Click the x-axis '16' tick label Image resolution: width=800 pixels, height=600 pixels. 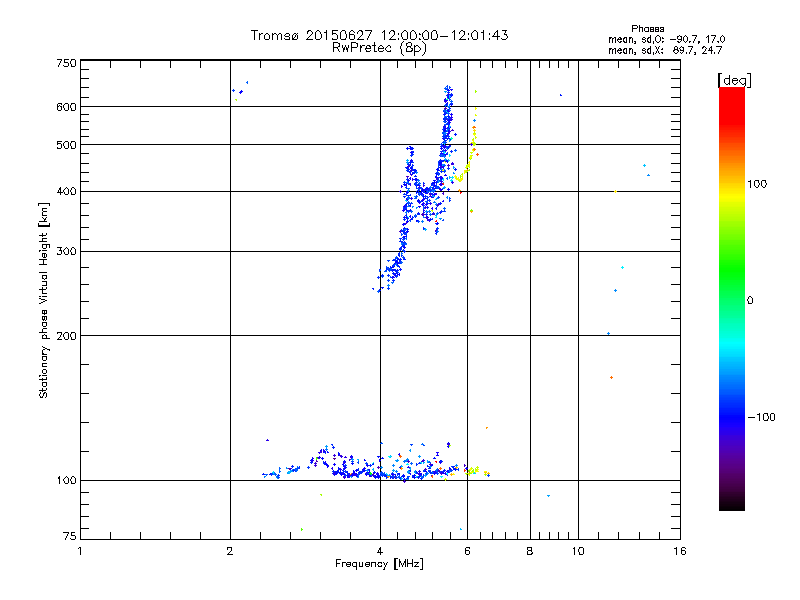pos(680,551)
